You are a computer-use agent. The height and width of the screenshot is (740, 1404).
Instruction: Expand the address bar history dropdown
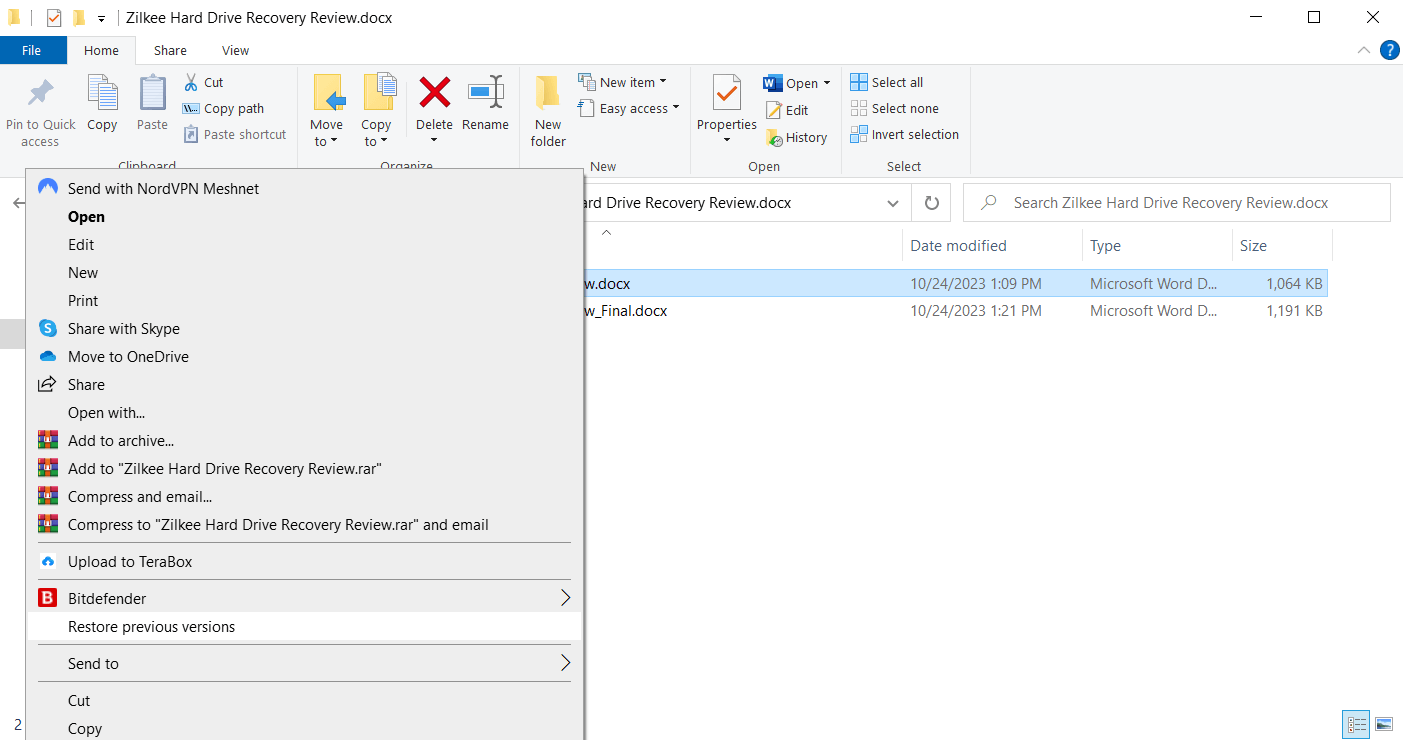pos(893,203)
